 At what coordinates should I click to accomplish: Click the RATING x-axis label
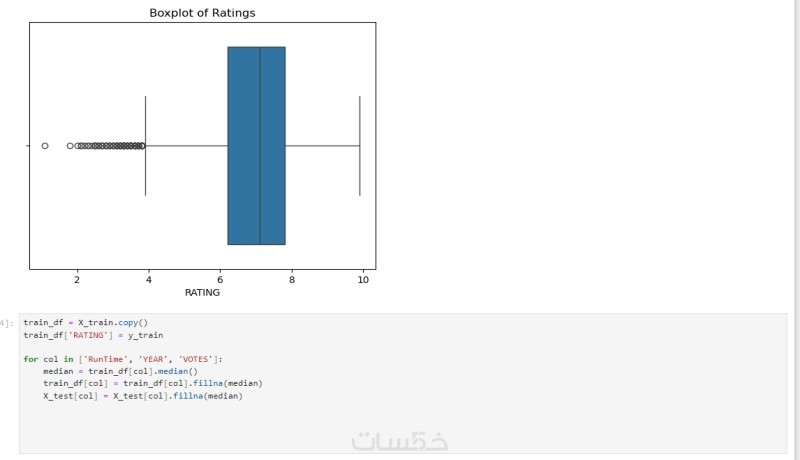[x=202, y=293]
